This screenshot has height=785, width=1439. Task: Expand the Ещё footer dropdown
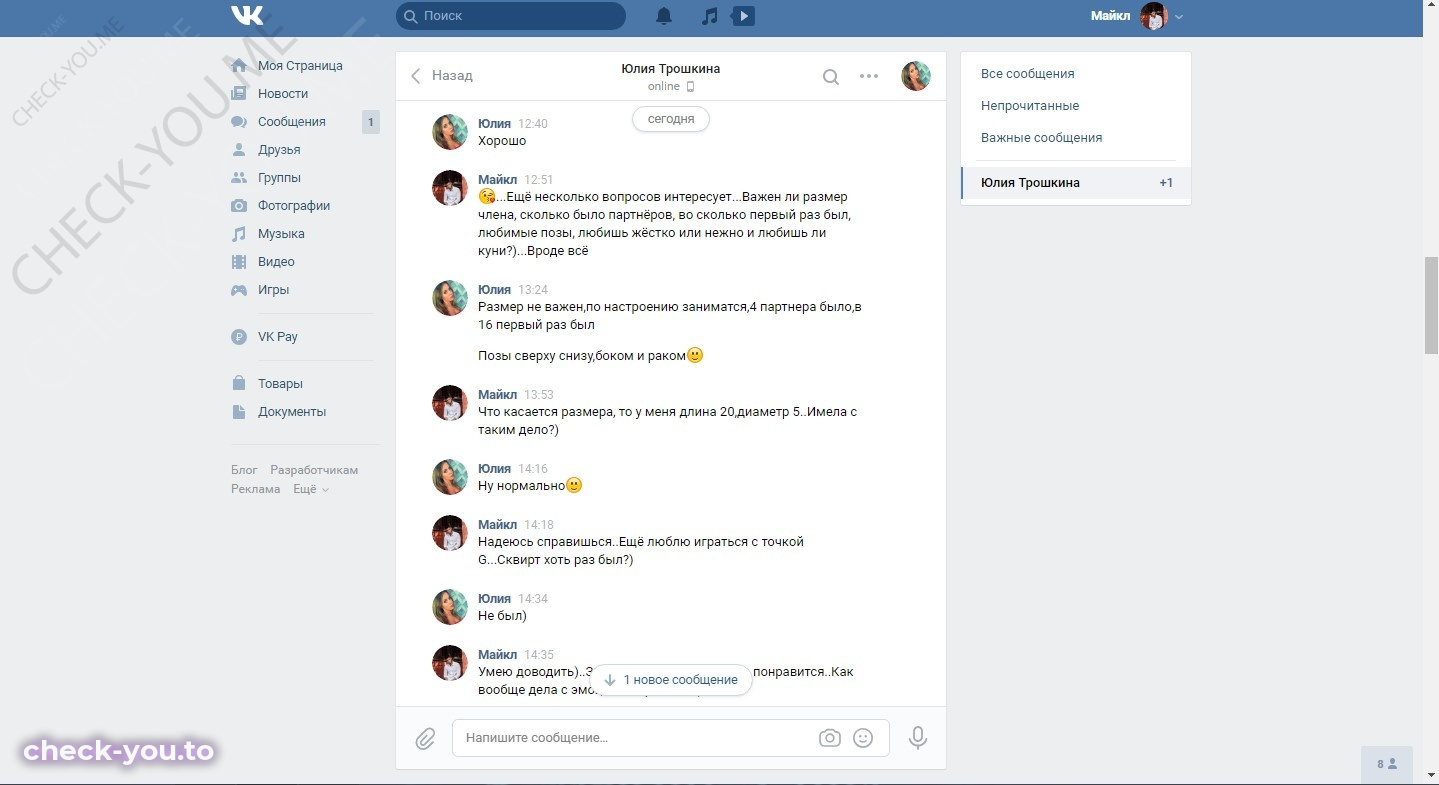(x=310, y=489)
